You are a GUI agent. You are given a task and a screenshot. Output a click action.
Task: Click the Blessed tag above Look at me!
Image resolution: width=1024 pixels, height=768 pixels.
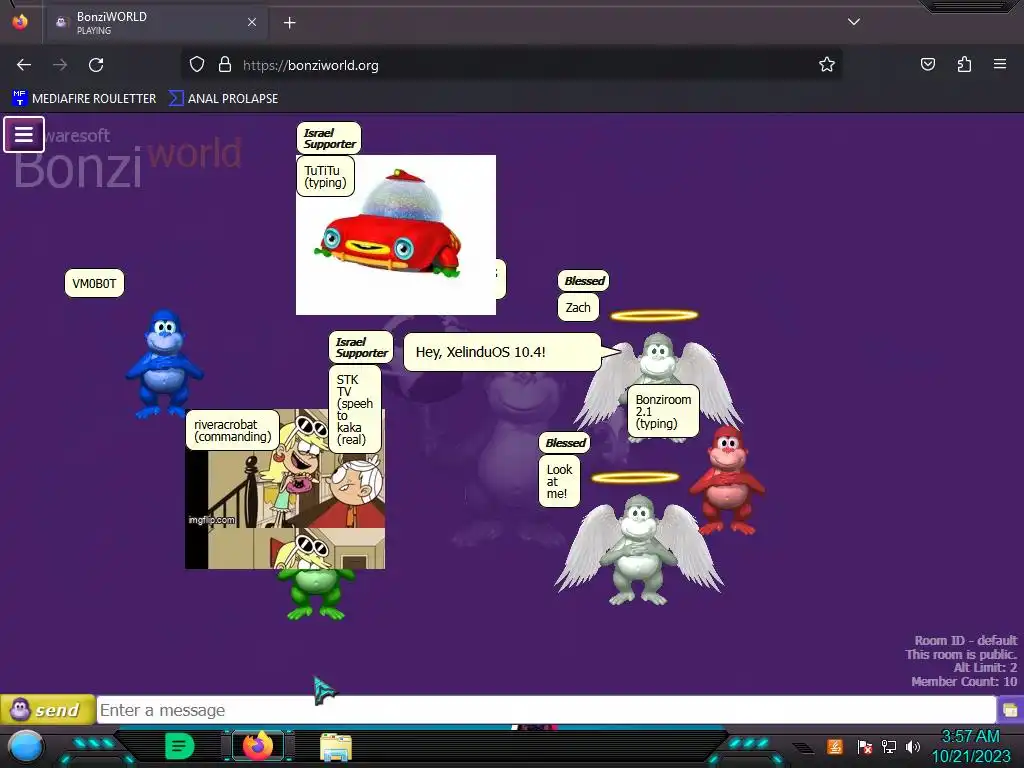564,443
